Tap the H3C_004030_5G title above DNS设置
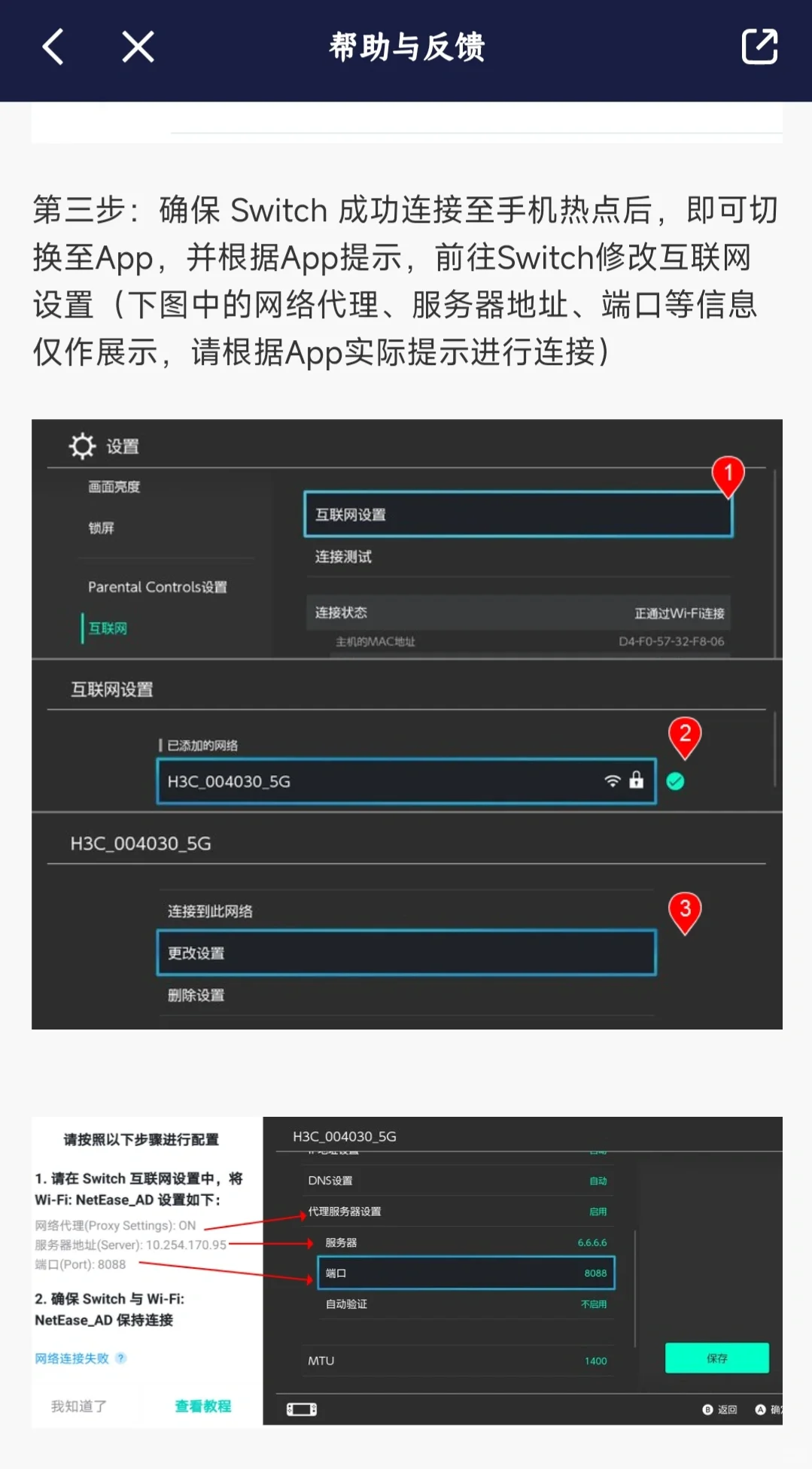The height and width of the screenshot is (1469, 812). click(345, 1136)
